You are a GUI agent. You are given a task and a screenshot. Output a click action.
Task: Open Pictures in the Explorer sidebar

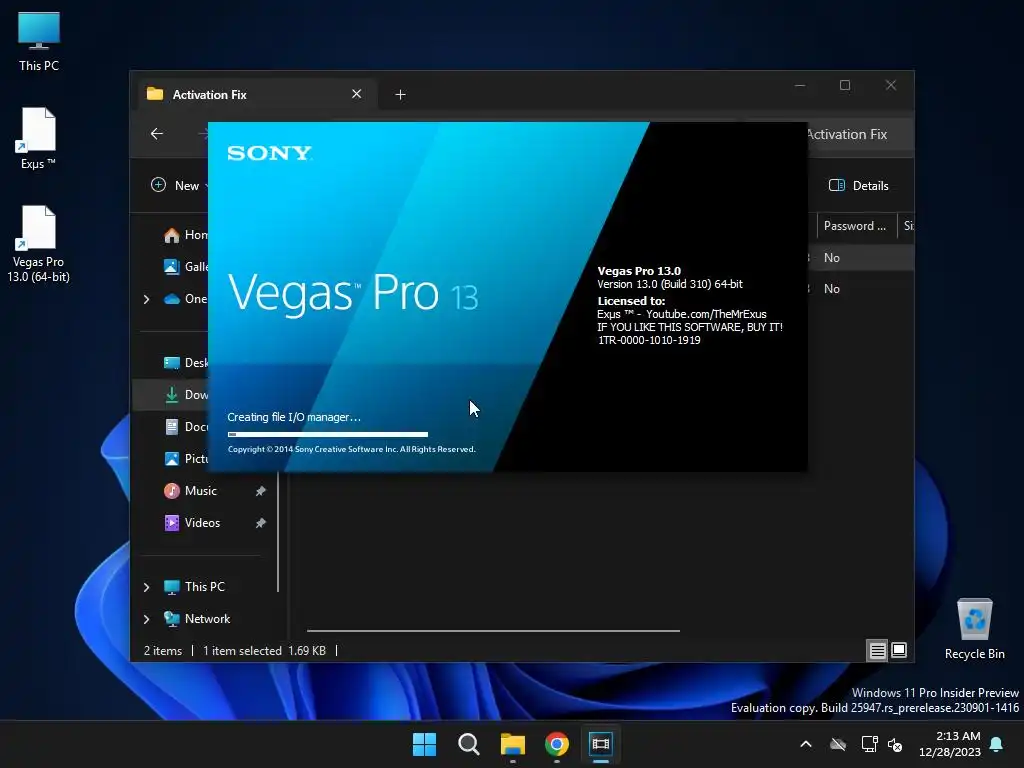point(186,459)
